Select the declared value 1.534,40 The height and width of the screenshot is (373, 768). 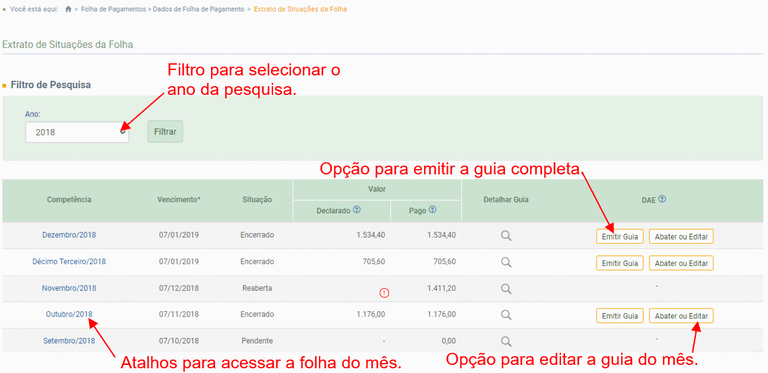(x=371, y=235)
